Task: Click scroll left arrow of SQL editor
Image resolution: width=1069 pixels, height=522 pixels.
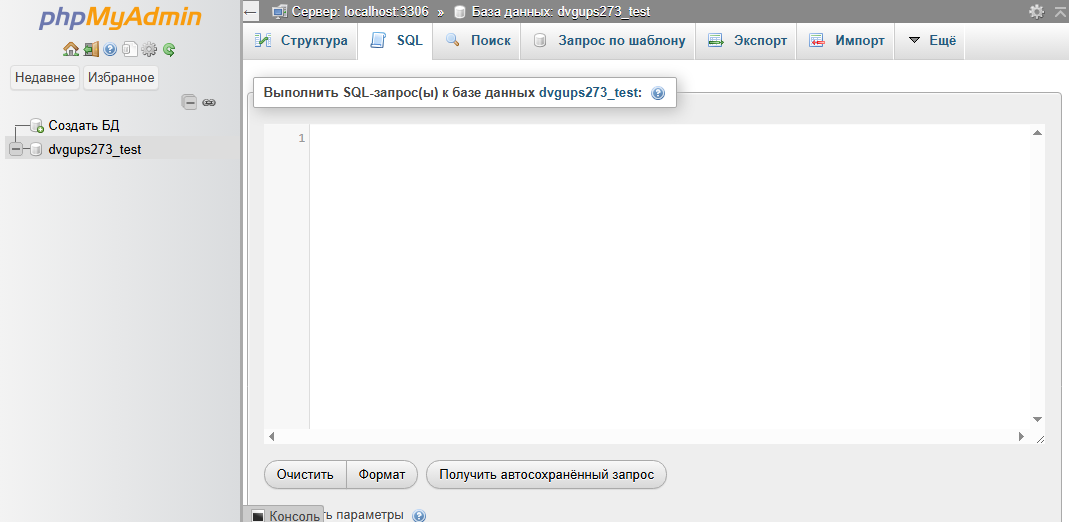Action: click(x=271, y=435)
